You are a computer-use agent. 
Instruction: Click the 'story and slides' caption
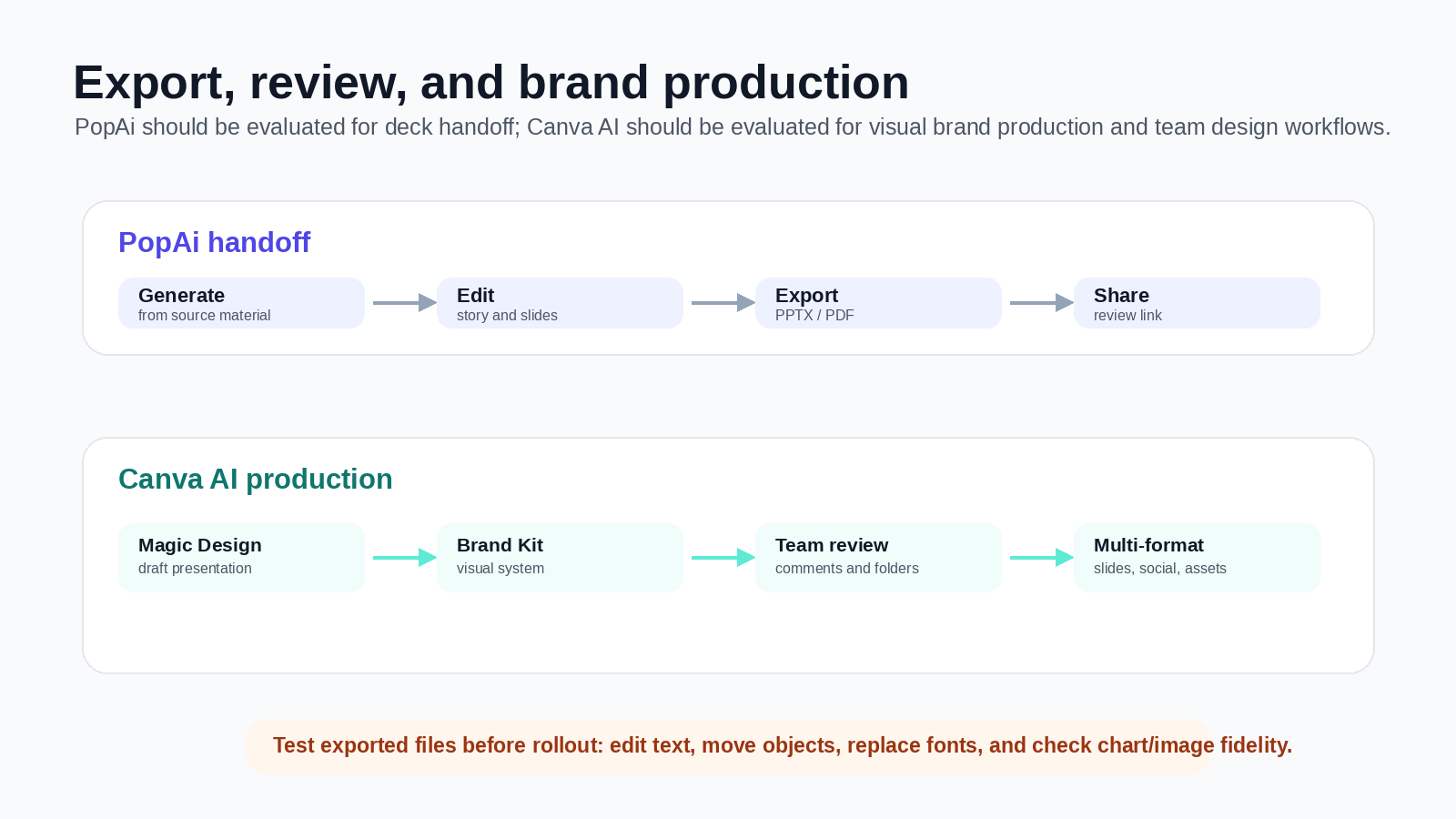507,316
